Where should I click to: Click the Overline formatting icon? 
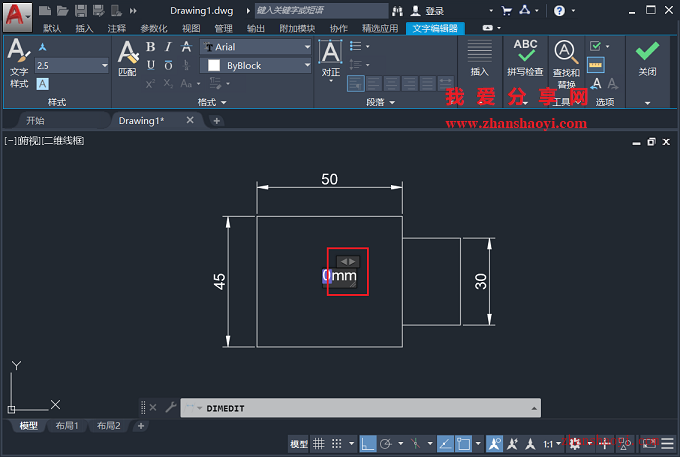click(x=168, y=65)
